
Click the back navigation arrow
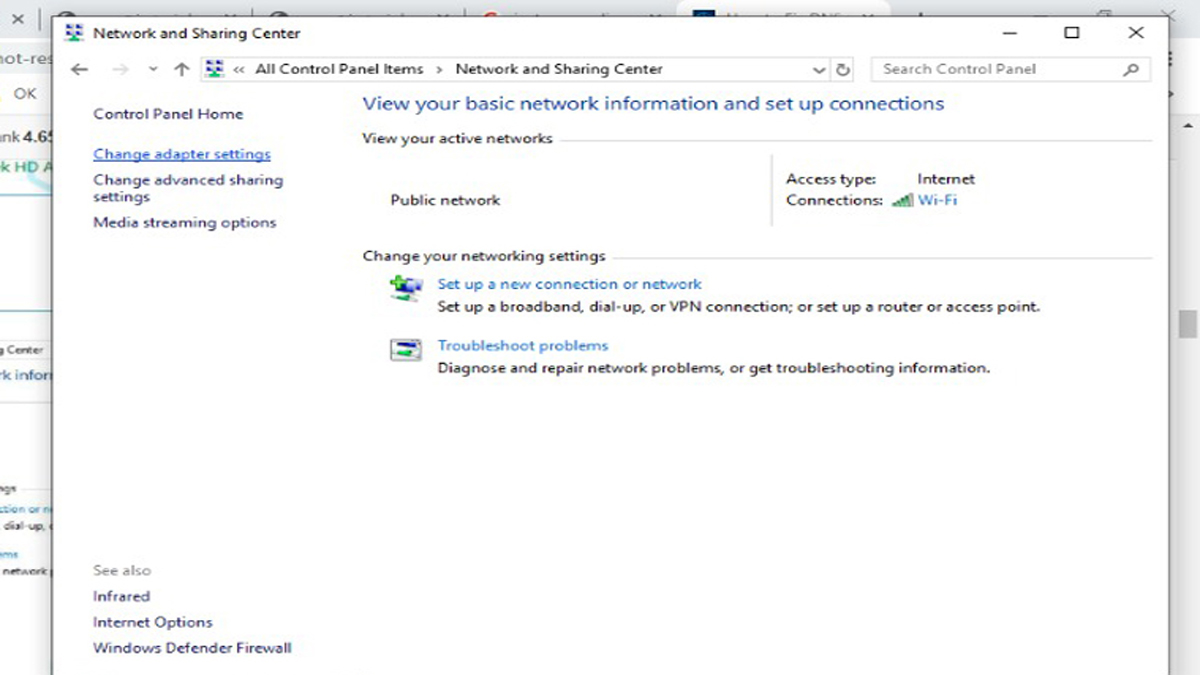[80, 69]
